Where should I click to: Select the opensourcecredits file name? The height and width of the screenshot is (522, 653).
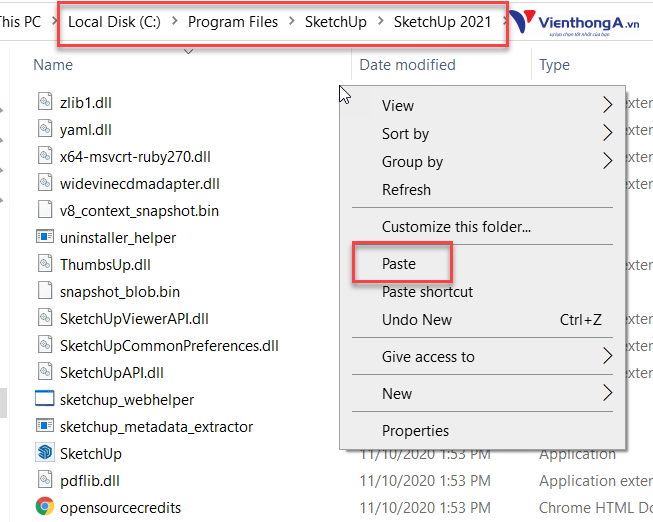click(x=120, y=508)
